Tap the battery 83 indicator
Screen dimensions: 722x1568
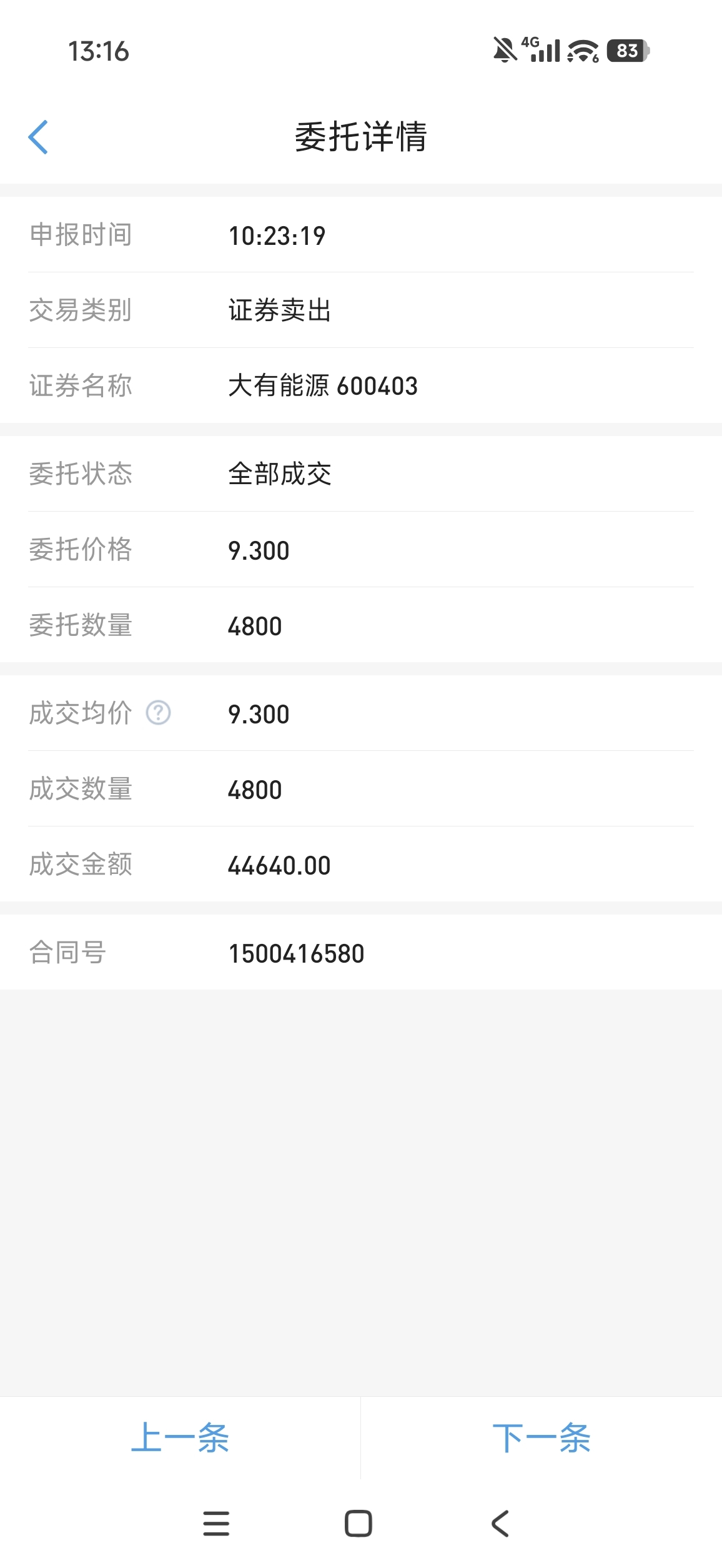click(x=628, y=51)
